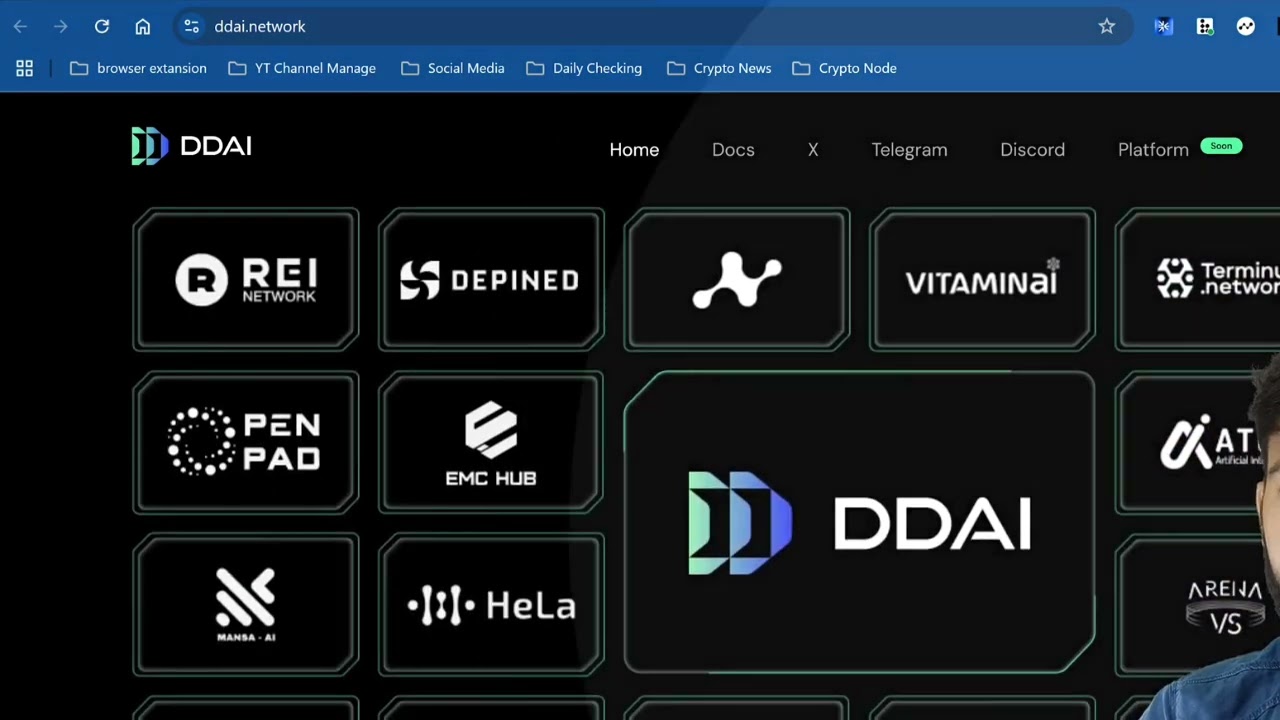The height and width of the screenshot is (720, 1280).
Task: Click the Terminus knot logo icon
Action: coord(1175,278)
